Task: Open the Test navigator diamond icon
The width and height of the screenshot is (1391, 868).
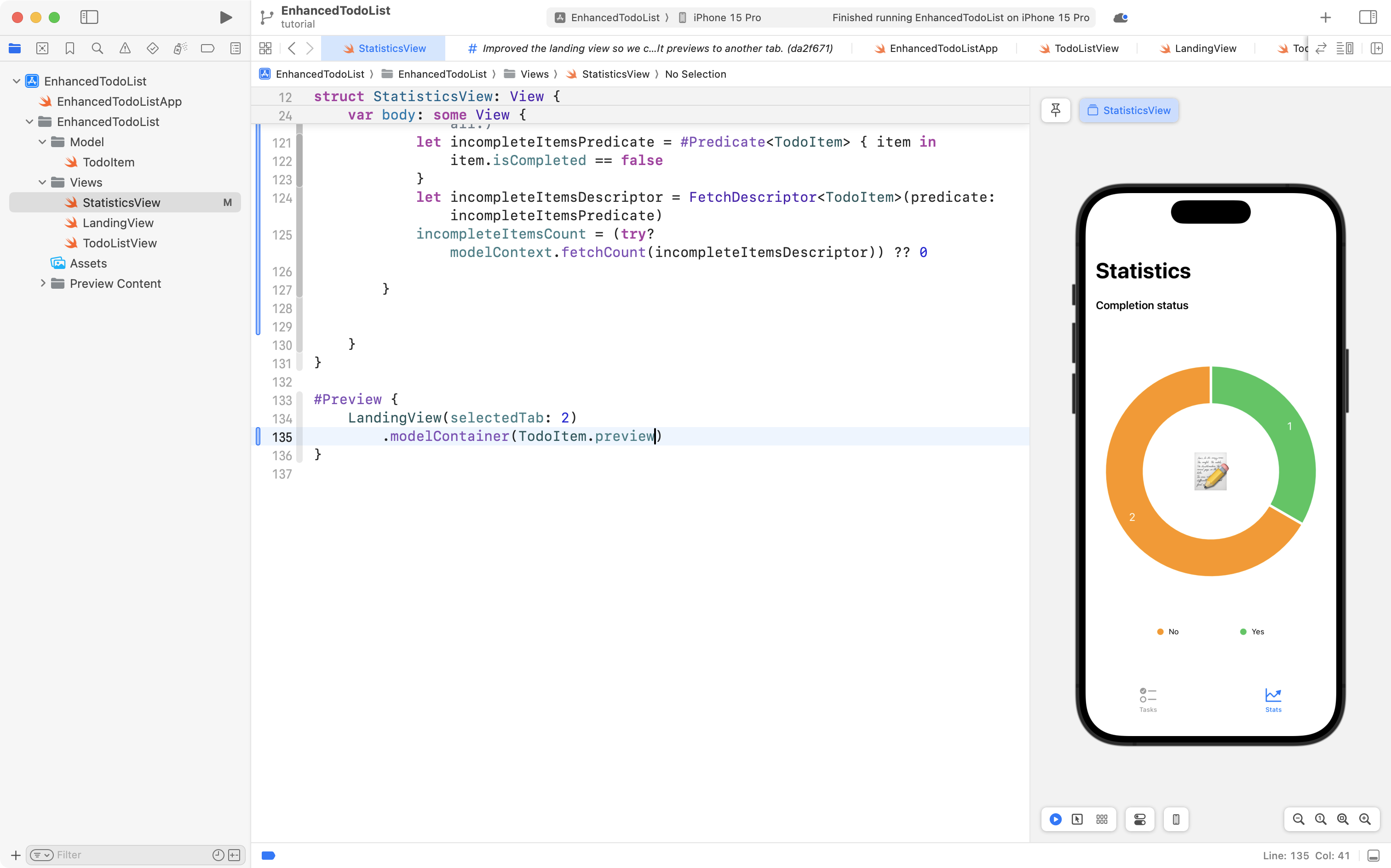Action: coord(153,48)
